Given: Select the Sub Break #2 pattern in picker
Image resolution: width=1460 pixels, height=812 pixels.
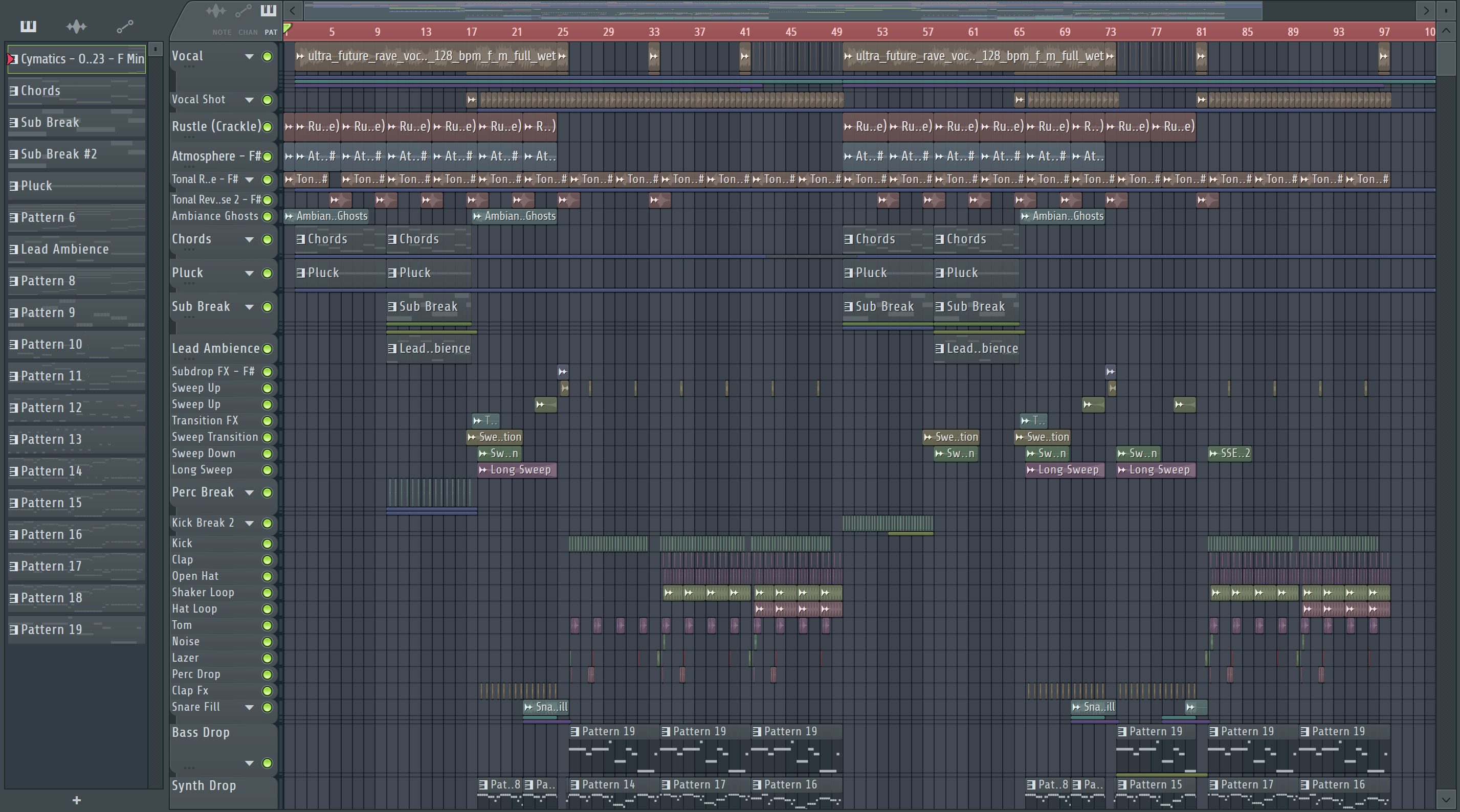Looking at the screenshot, I should click(x=77, y=154).
